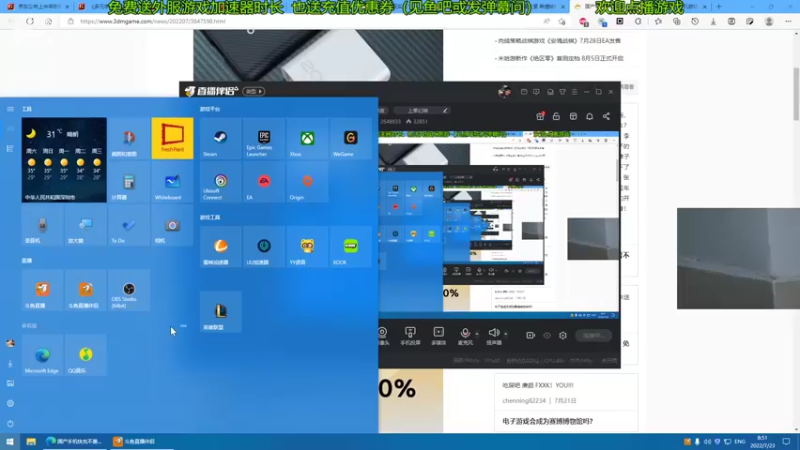Open the QQ Music tile

tap(86, 356)
